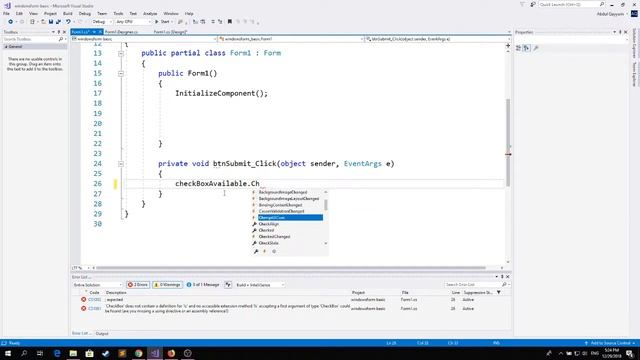Select Checked in the IntelliSense list

266,230
